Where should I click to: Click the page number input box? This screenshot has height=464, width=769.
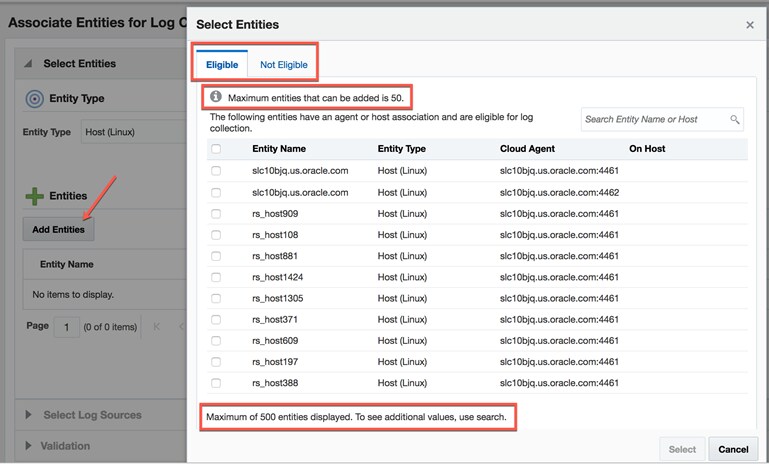point(67,327)
